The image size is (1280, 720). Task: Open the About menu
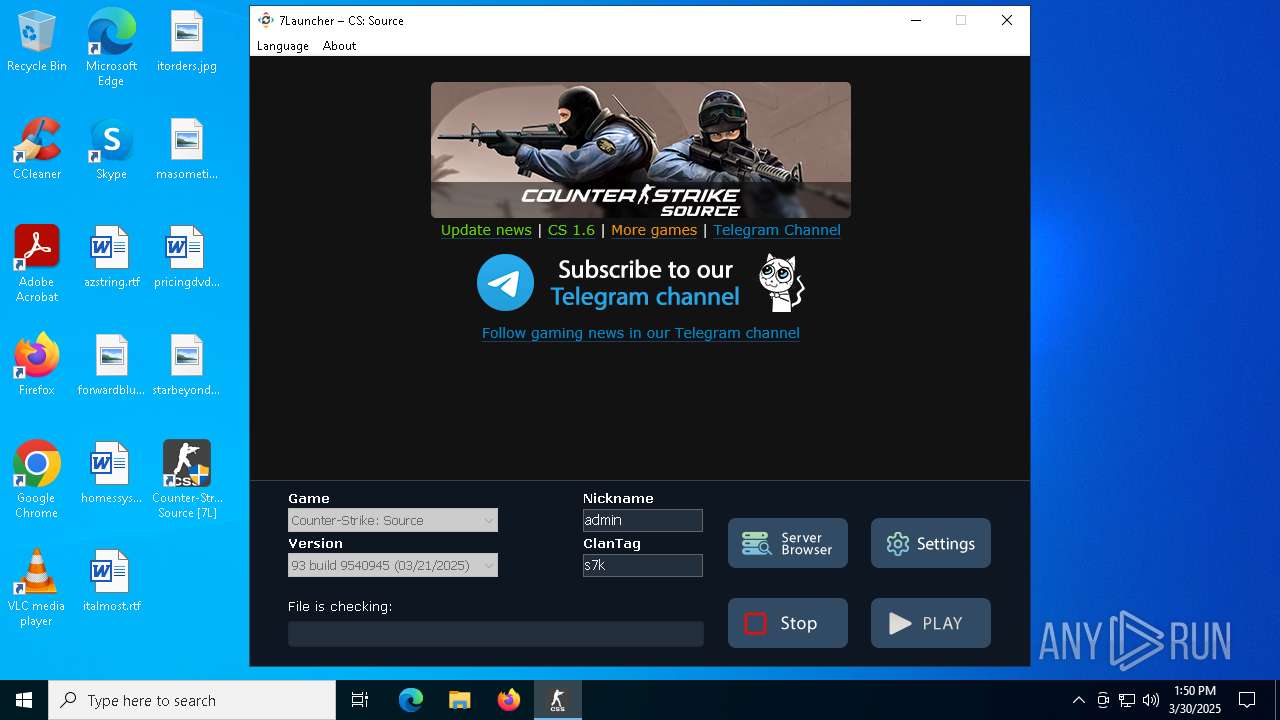[339, 46]
